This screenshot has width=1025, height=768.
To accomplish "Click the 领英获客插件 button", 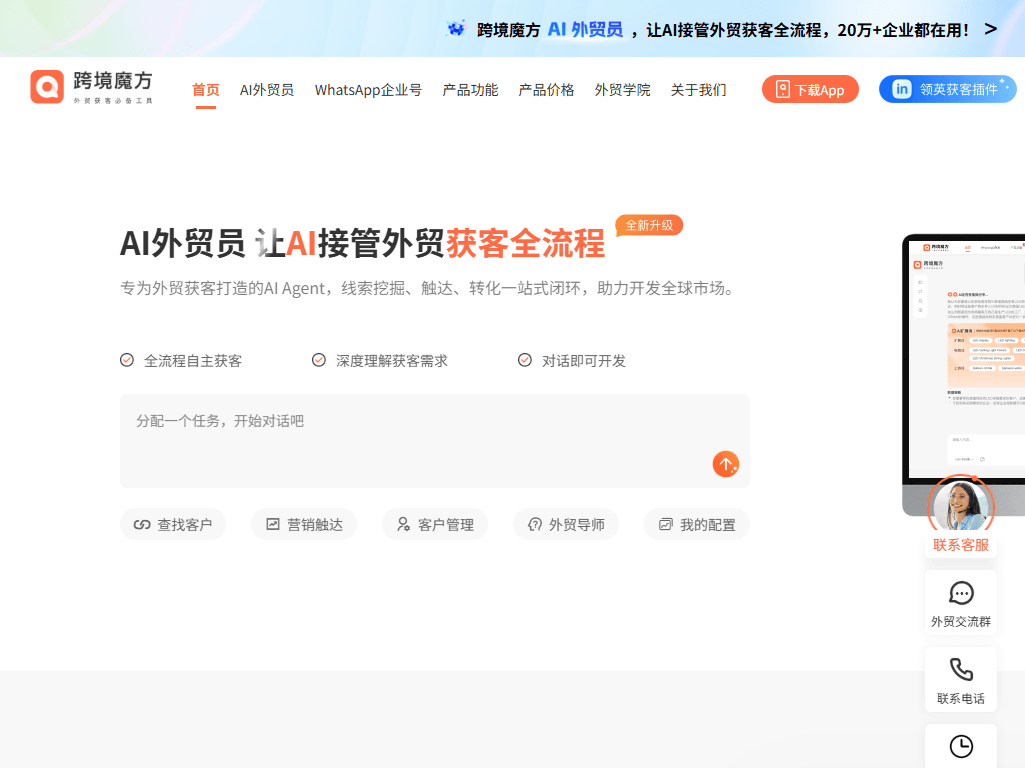I will (947, 90).
